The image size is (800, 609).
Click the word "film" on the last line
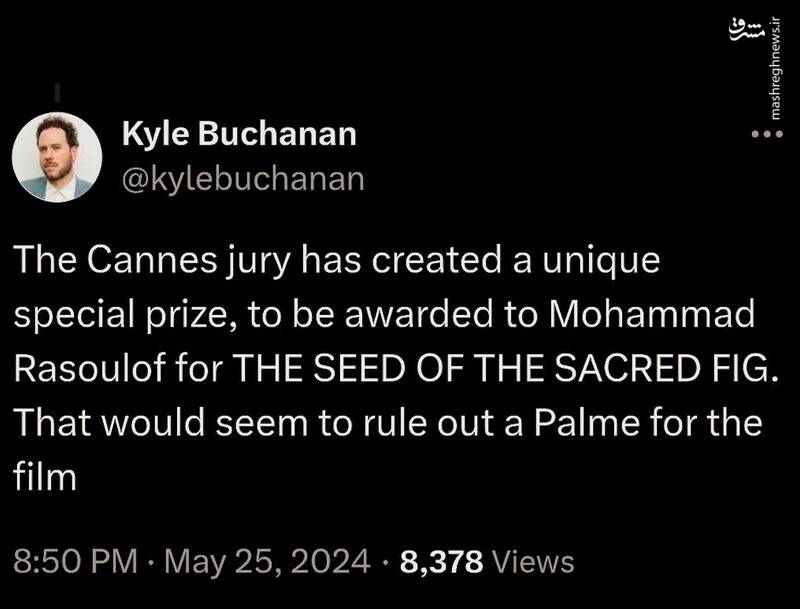point(44,475)
